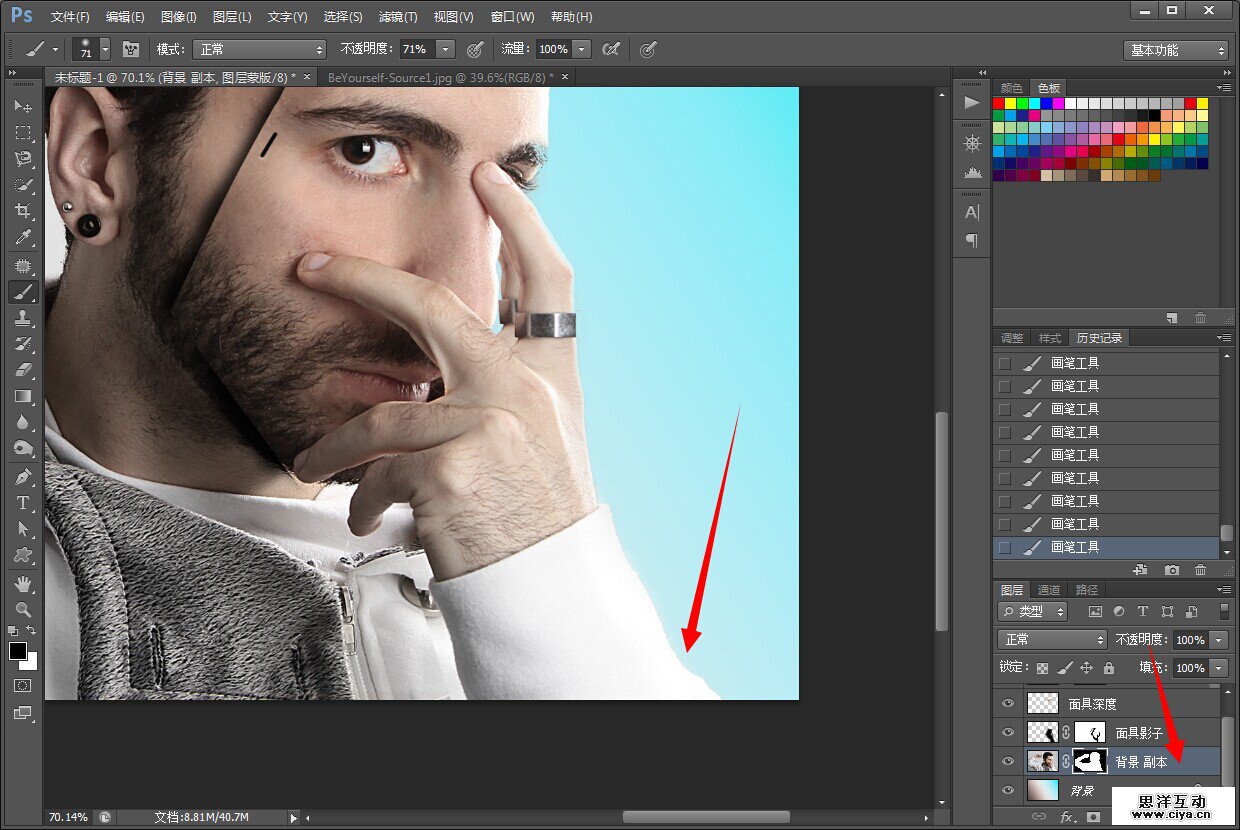Pick the Clone Stamp tool
The width and height of the screenshot is (1240, 830).
22,318
